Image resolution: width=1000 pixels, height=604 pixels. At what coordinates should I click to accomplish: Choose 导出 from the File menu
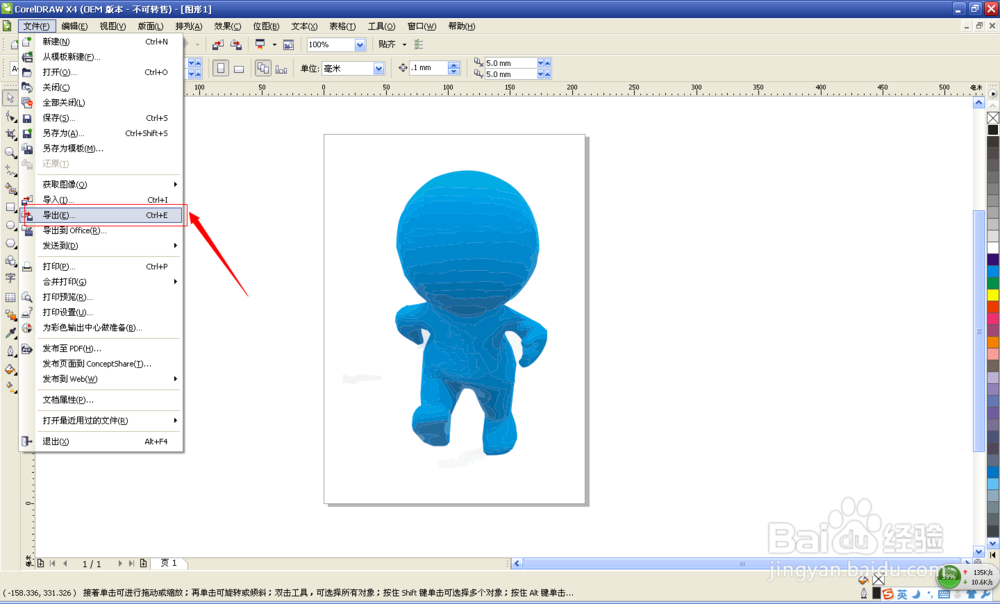(102, 215)
